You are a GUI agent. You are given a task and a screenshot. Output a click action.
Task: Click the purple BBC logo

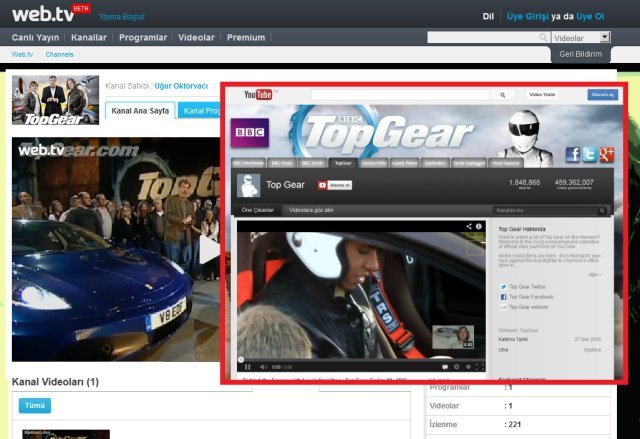click(250, 133)
